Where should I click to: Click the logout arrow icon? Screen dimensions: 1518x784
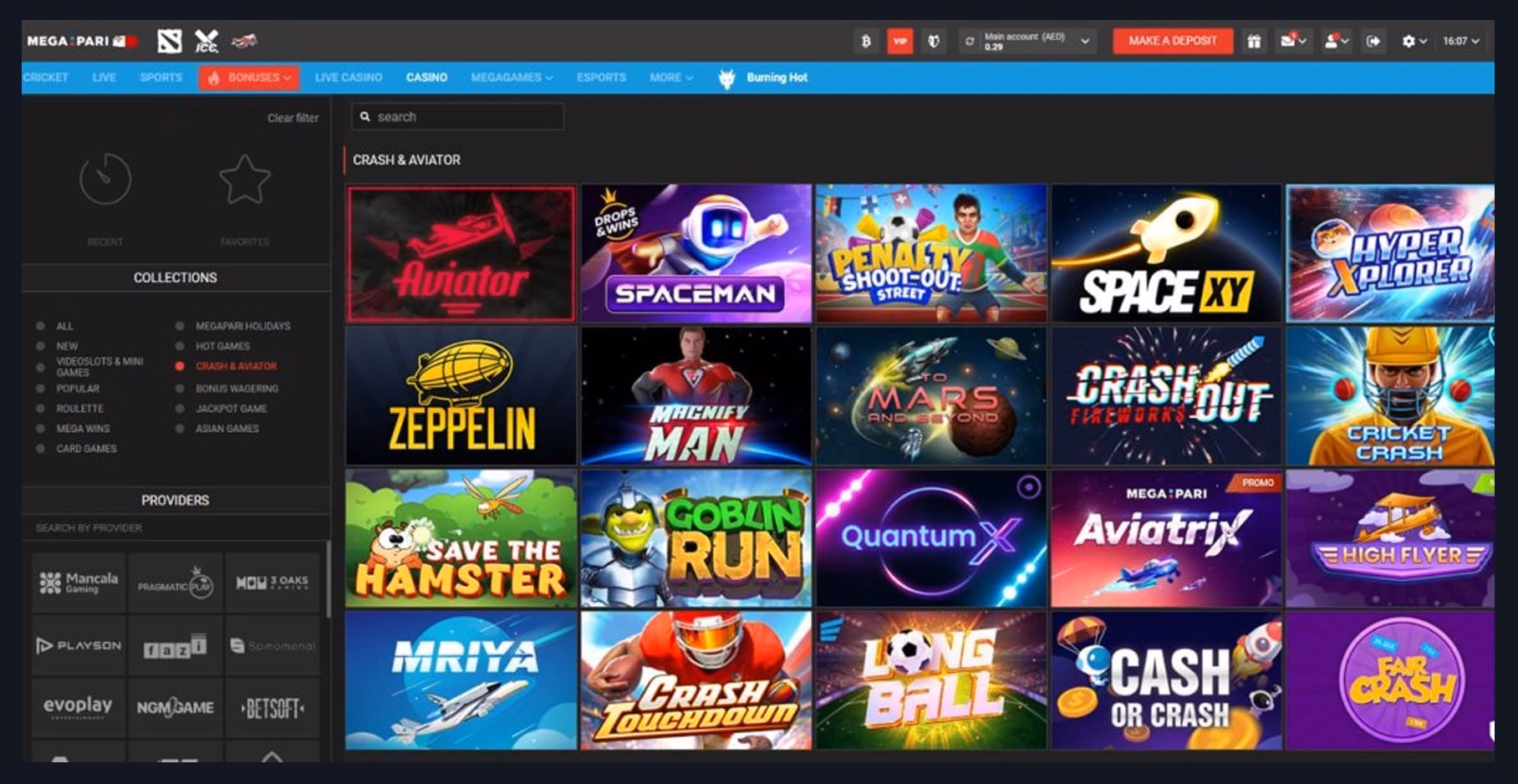[x=1373, y=41]
